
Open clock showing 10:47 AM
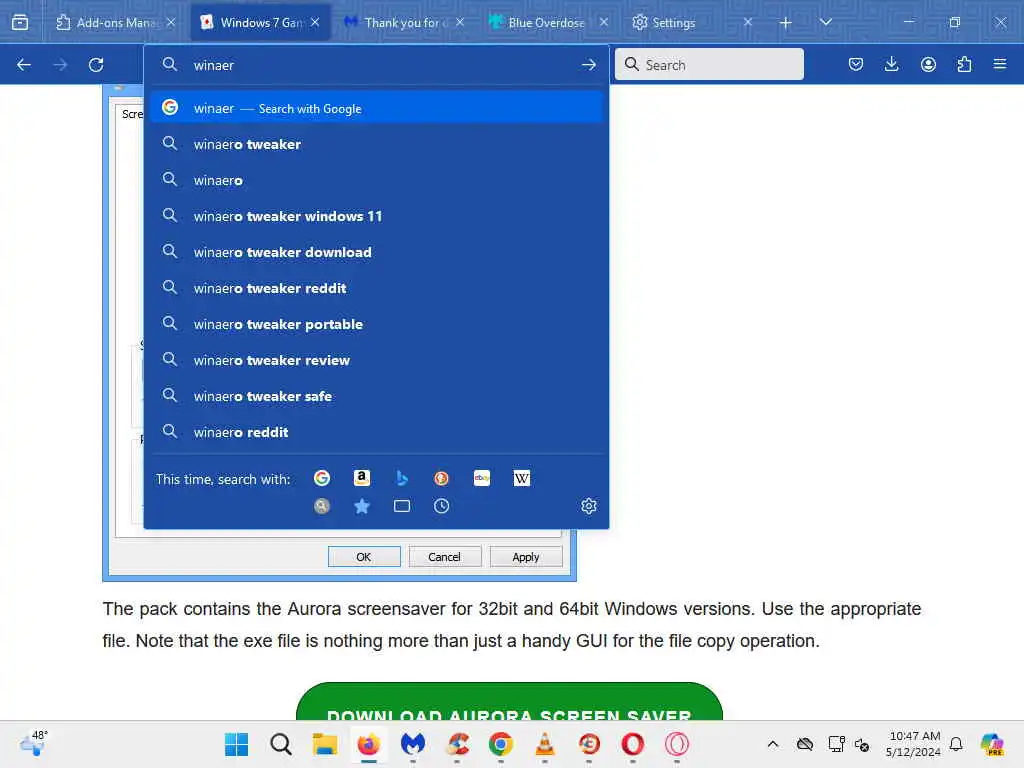click(914, 744)
